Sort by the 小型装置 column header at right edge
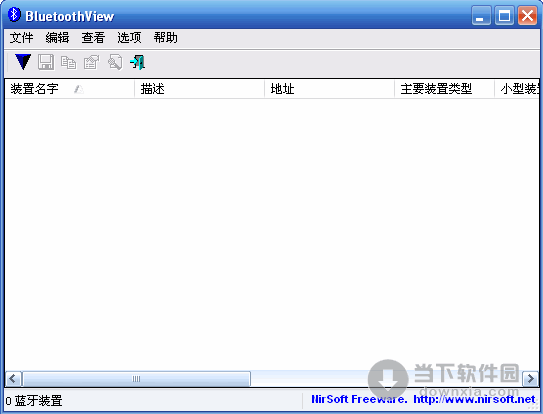 point(517,89)
